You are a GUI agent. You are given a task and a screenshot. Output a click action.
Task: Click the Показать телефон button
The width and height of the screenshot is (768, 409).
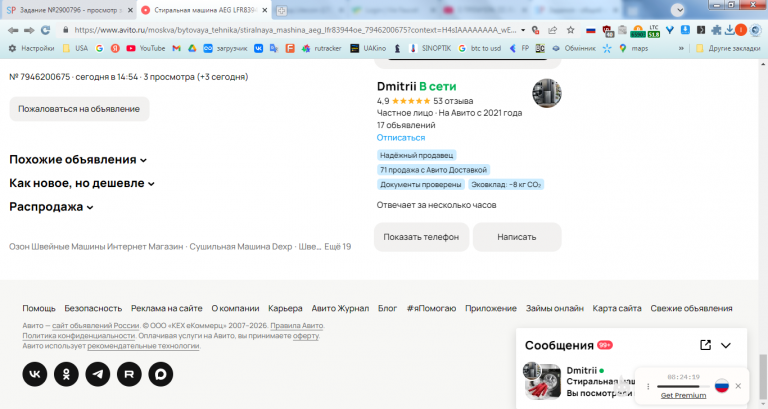pos(421,237)
